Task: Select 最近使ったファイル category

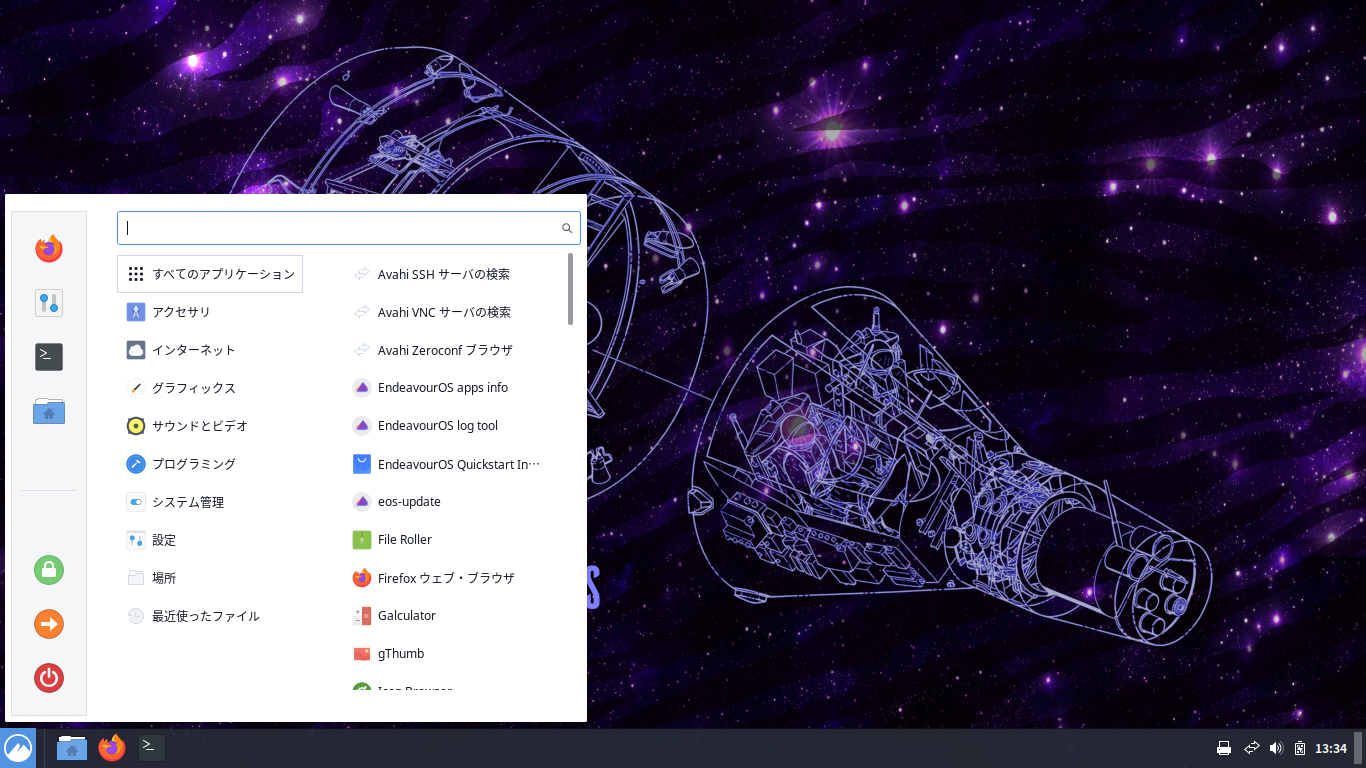Action: pos(210,616)
